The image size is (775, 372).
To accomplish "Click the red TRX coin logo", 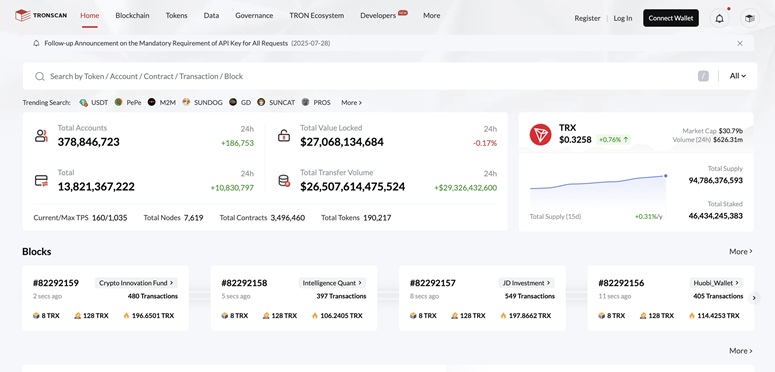I will (540, 134).
